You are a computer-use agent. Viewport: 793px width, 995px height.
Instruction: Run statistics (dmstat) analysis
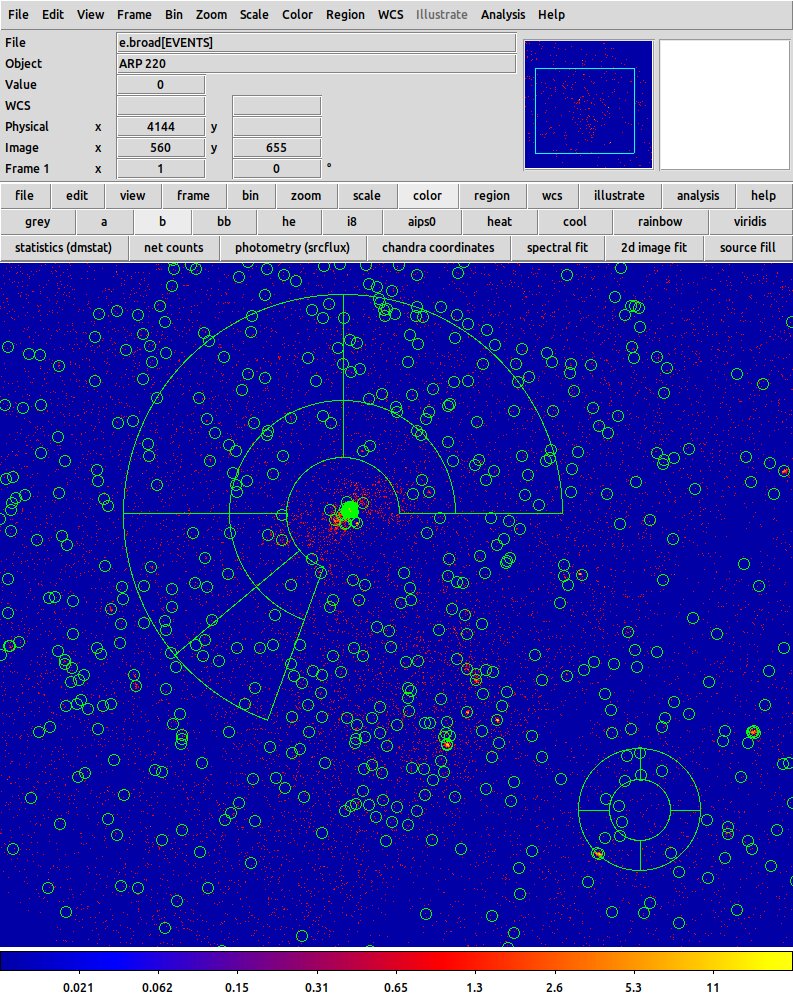pos(63,247)
